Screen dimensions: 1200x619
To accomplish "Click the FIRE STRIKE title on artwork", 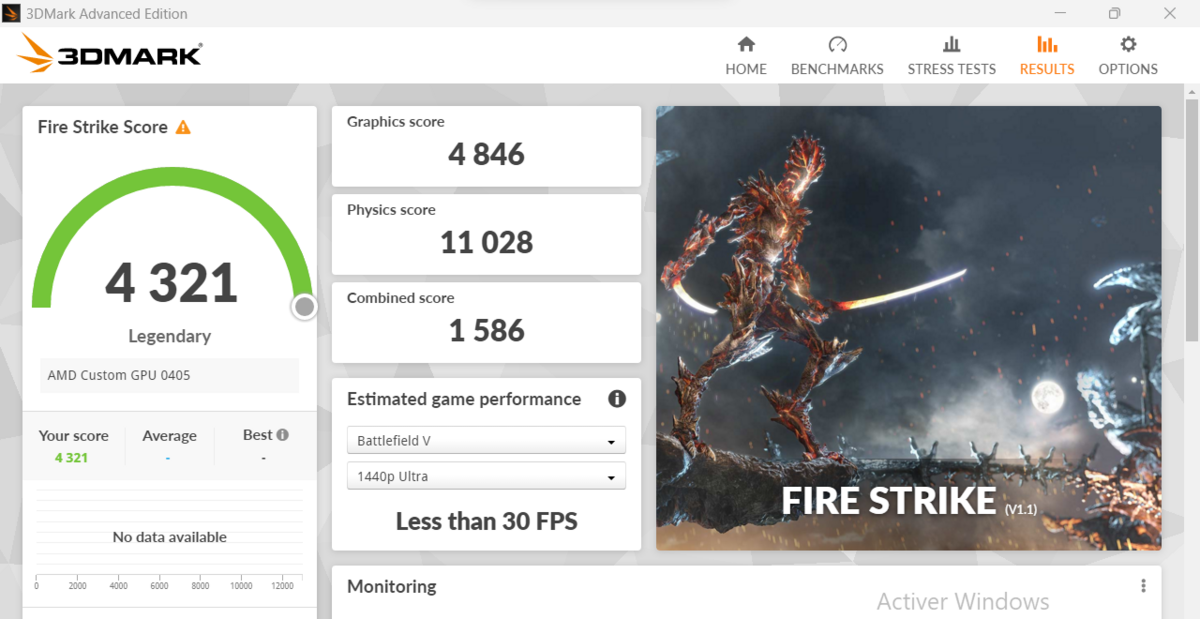I will (x=888, y=500).
